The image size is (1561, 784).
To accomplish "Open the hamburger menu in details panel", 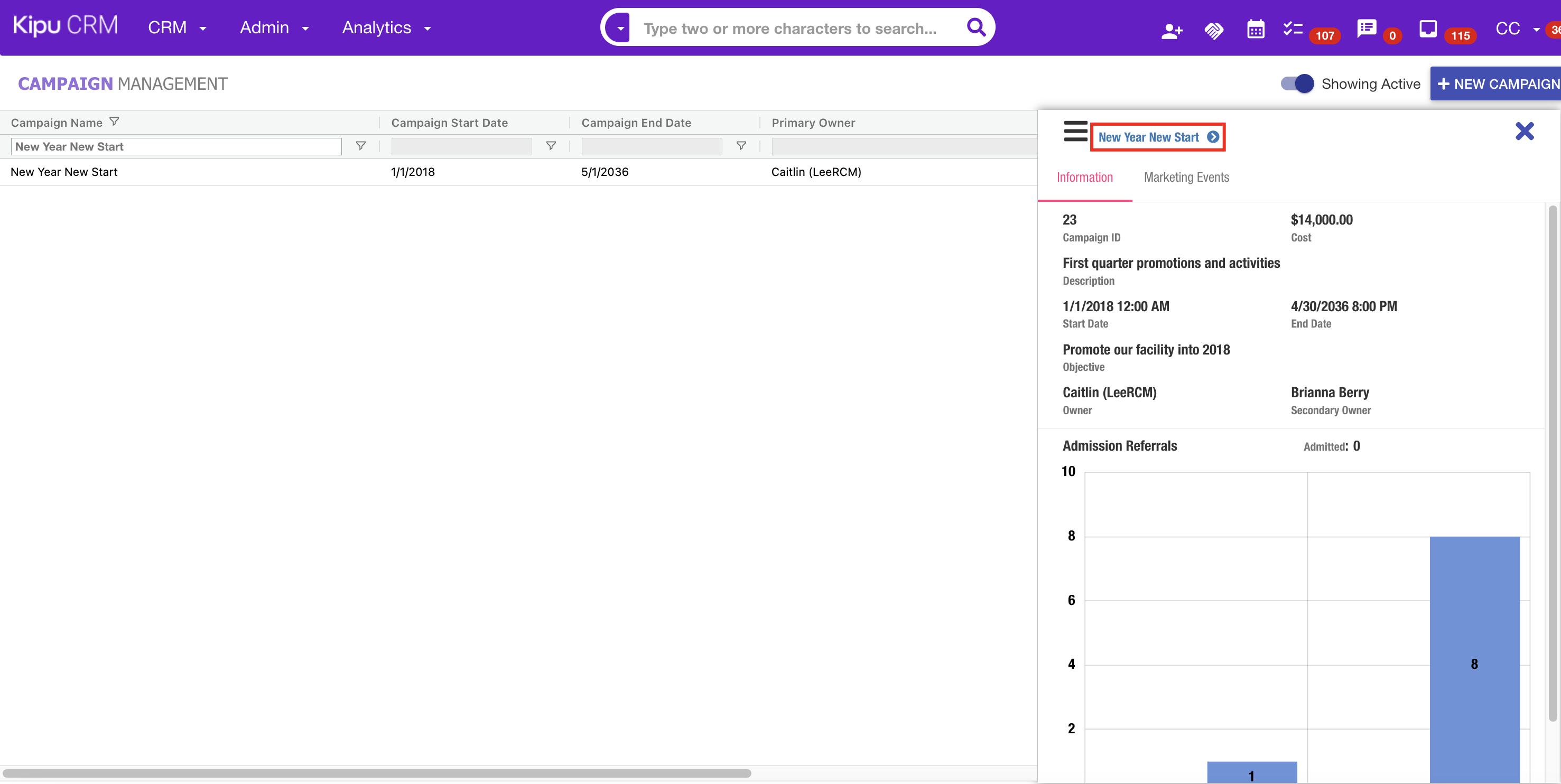I will coord(1075,131).
